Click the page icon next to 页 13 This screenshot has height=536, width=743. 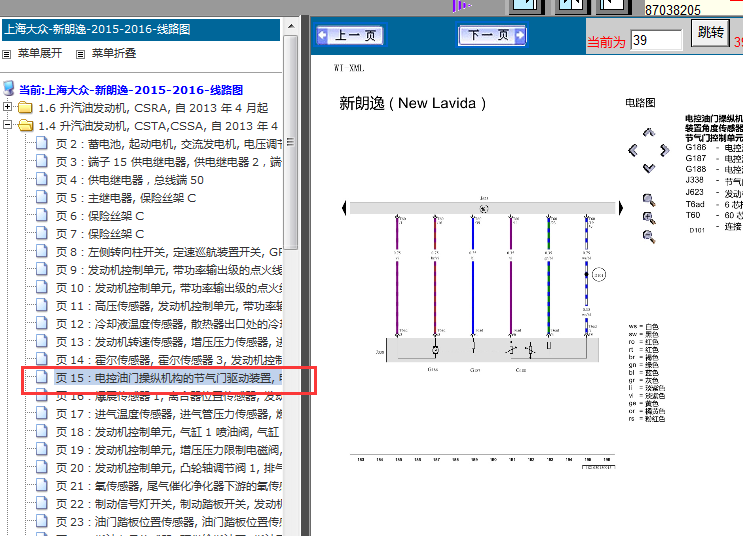click(x=42, y=341)
